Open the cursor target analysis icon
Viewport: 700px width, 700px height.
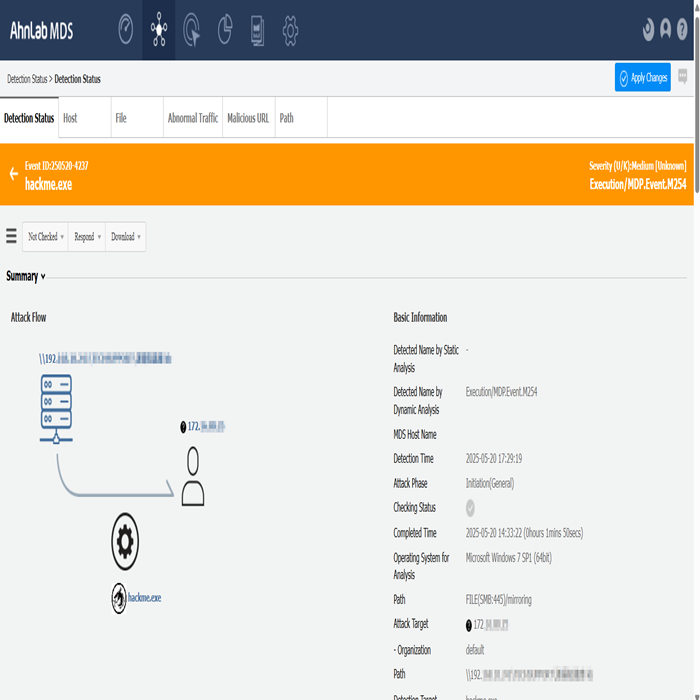point(192,30)
